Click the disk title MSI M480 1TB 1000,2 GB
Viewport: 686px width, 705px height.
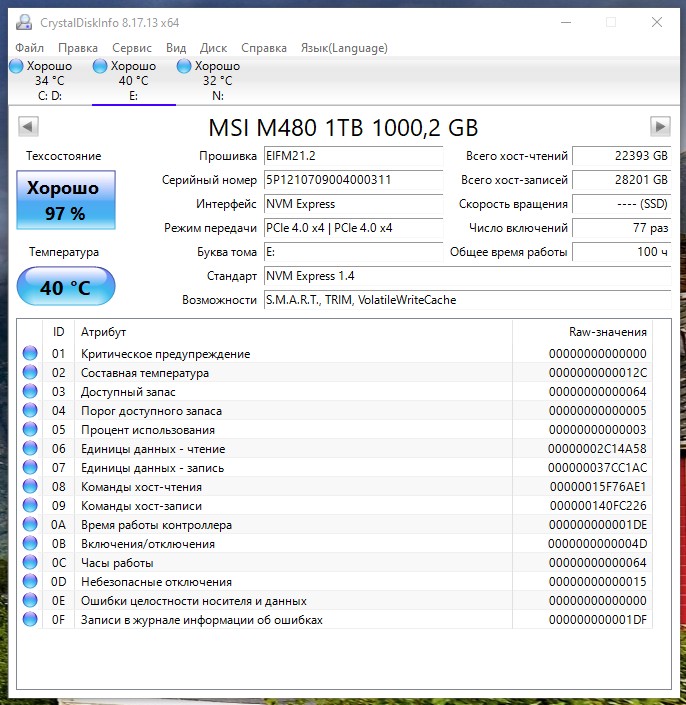click(x=343, y=128)
